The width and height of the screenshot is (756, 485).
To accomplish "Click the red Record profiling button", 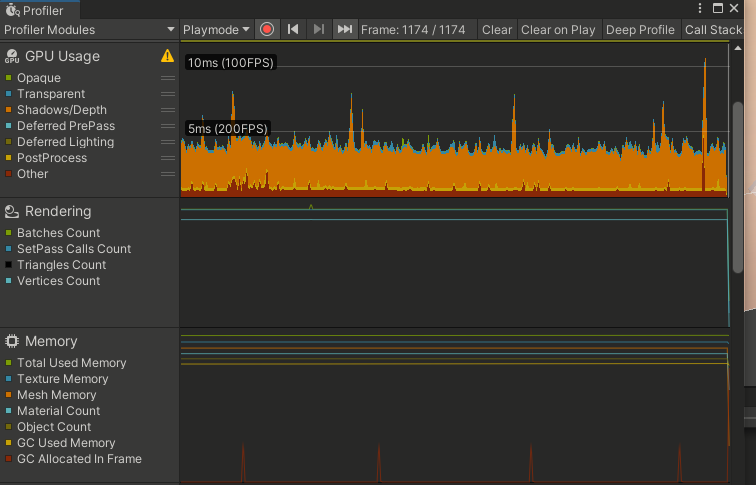I will point(267,29).
